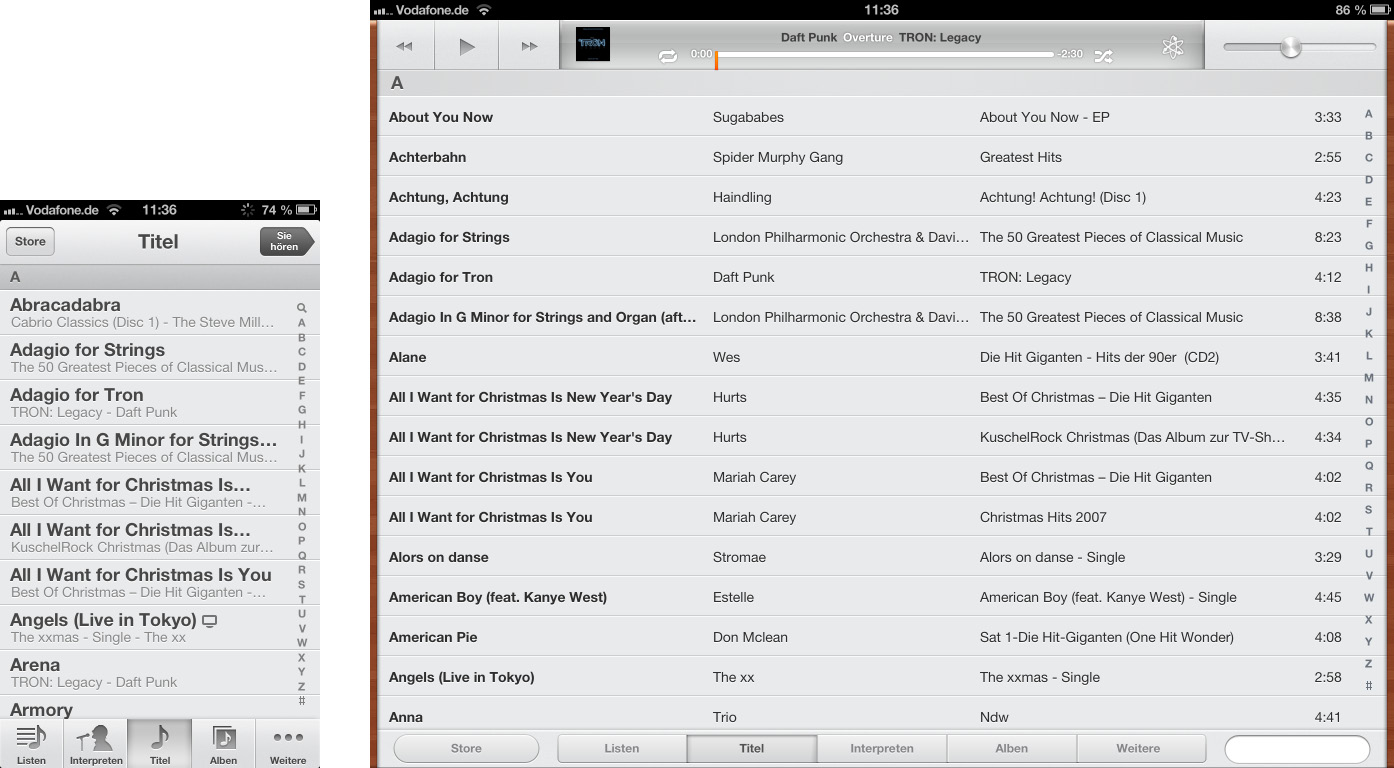Viewport: 1394px width, 768px height.
Task: Select the Titel tab on iPad
Action: (x=752, y=748)
